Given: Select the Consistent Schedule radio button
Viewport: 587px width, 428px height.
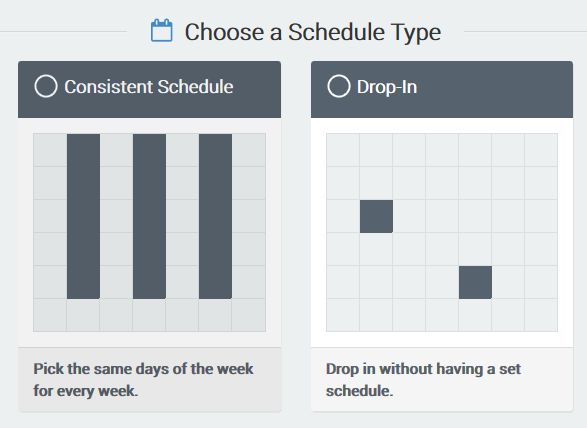Looking at the screenshot, I should (46, 86).
